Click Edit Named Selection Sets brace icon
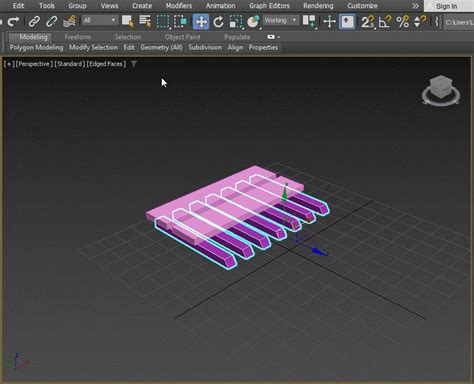 click(436, 22)
